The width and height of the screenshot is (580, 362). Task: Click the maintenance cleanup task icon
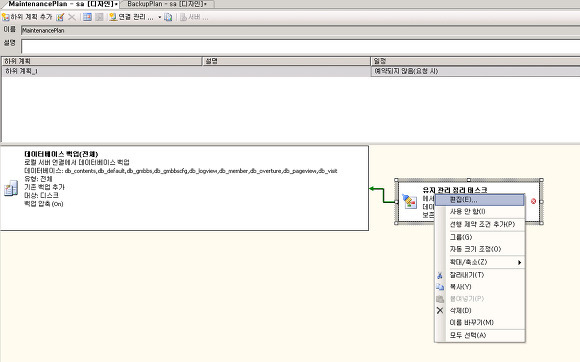(409, 201)
